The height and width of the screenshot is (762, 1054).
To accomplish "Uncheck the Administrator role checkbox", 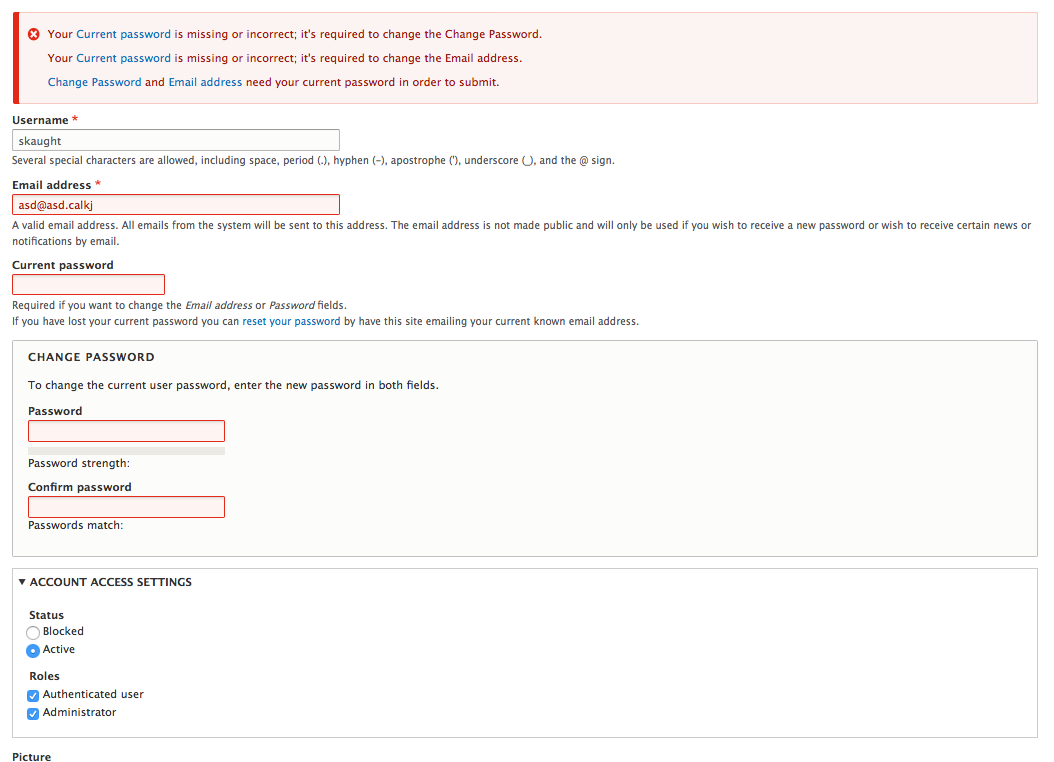I will coord(32,713).
